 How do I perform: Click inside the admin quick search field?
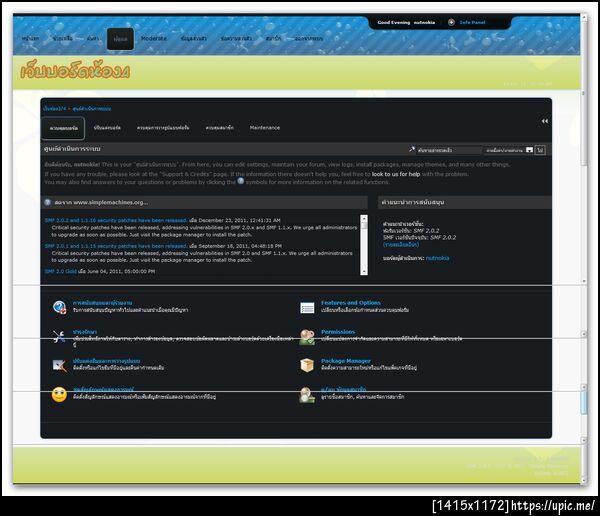tap(449, 150)
